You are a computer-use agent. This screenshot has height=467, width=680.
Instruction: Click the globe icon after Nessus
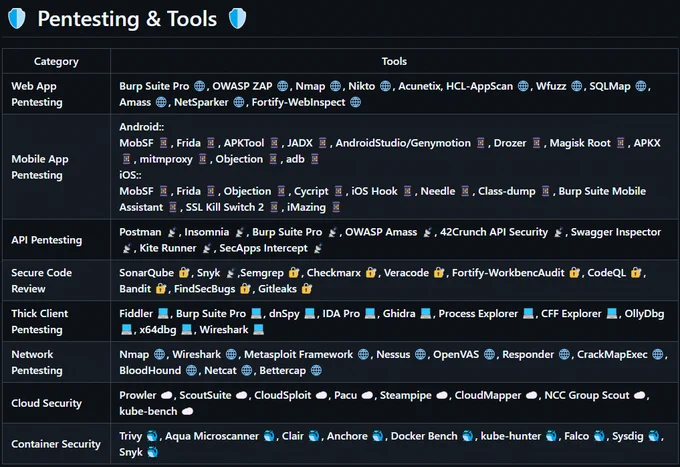pos(420,355)
